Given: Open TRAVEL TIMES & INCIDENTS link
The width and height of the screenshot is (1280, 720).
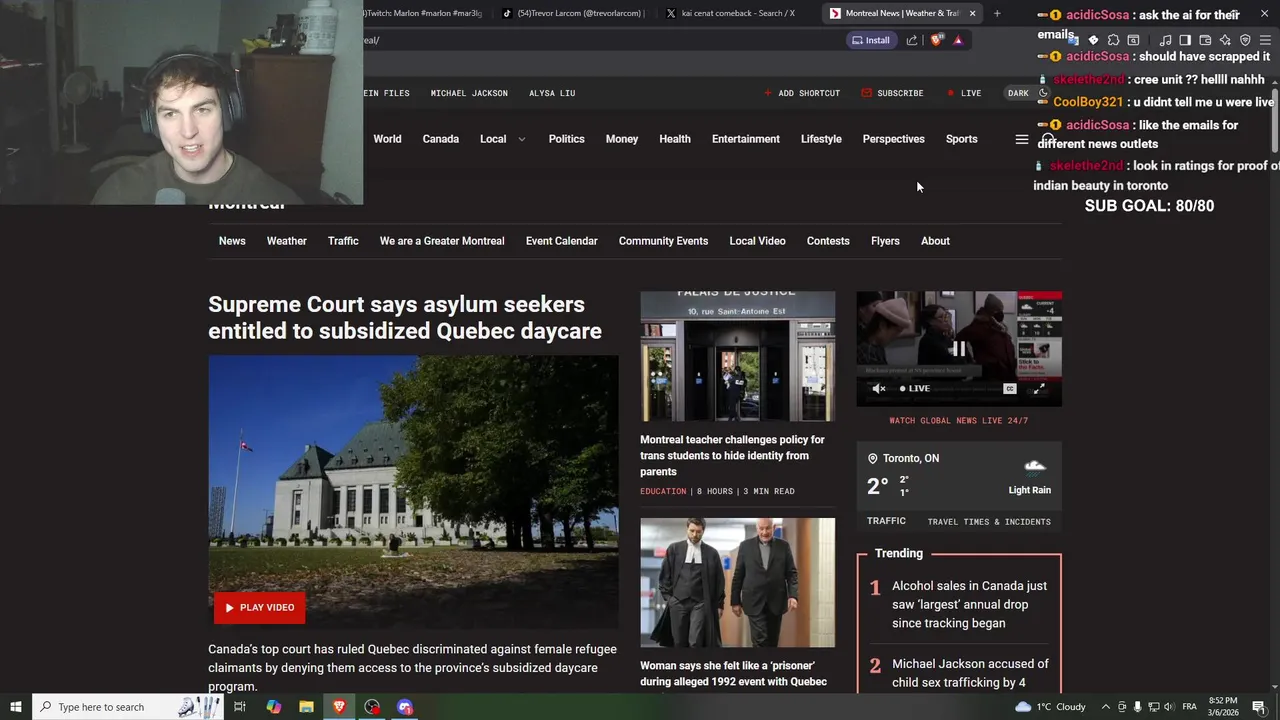Looking at the screenshot, I should pos(989,522).
